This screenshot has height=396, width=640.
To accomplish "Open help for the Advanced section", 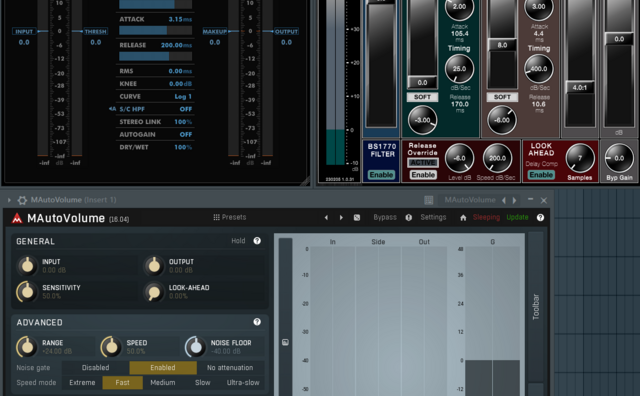I will (257, 322).
